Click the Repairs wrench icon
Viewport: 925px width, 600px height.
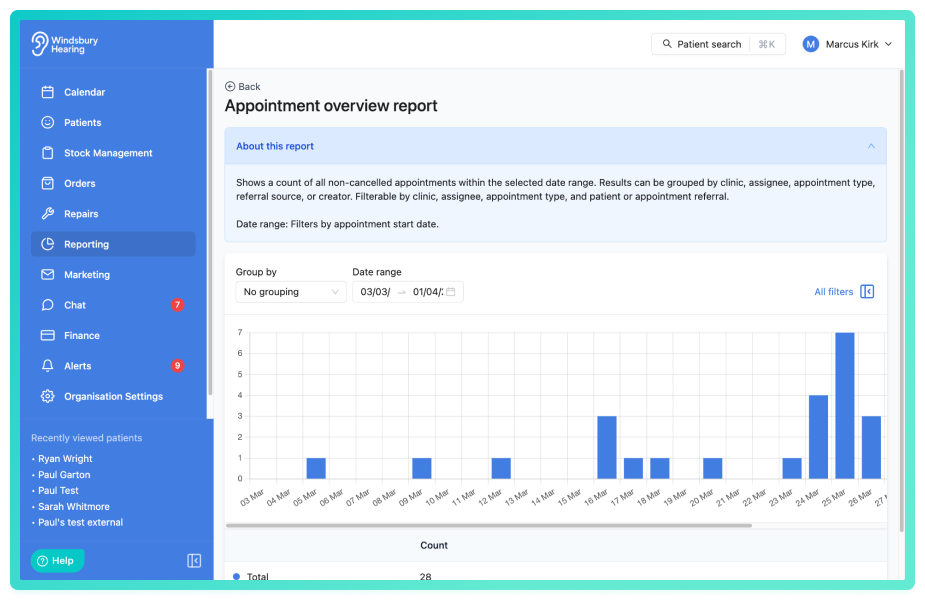click(48, 214)
